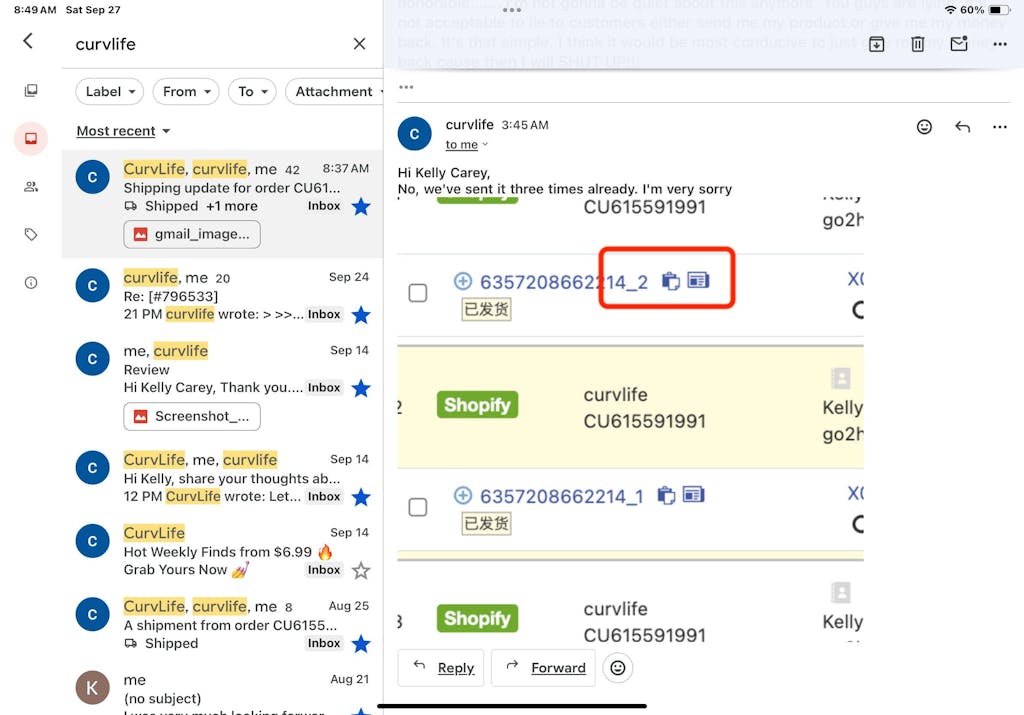Open the gmail_image attachment chip
Screen dimensions: 1024x715
(x=192, y=234)
